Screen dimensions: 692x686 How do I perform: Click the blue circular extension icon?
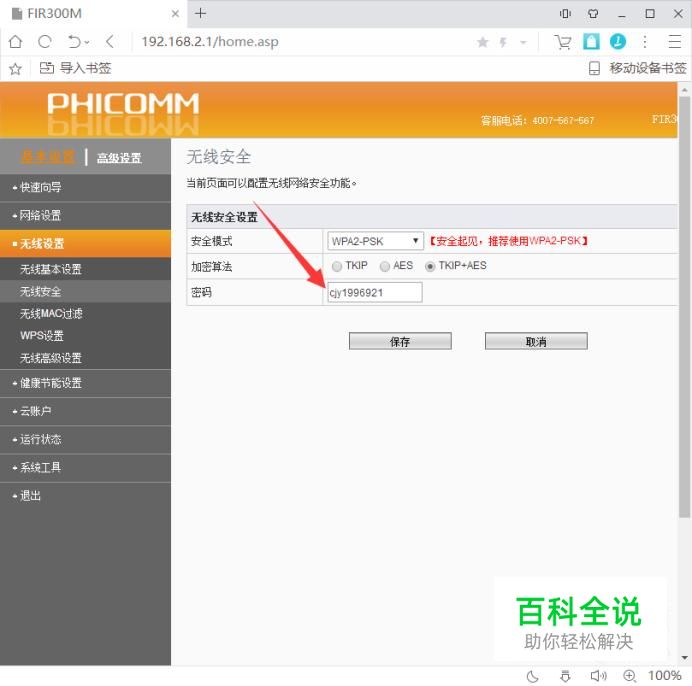click(618, 41)
